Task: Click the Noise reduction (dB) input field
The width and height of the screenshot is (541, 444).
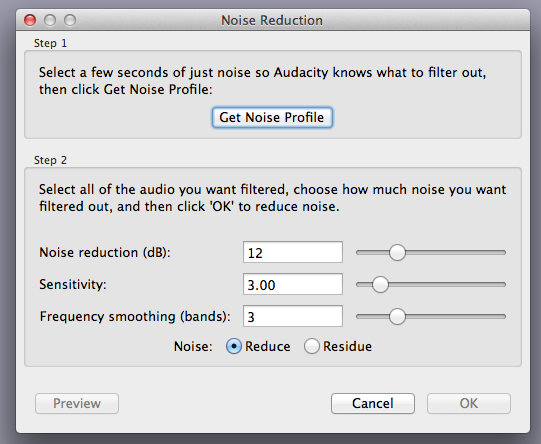Action: 293,252
